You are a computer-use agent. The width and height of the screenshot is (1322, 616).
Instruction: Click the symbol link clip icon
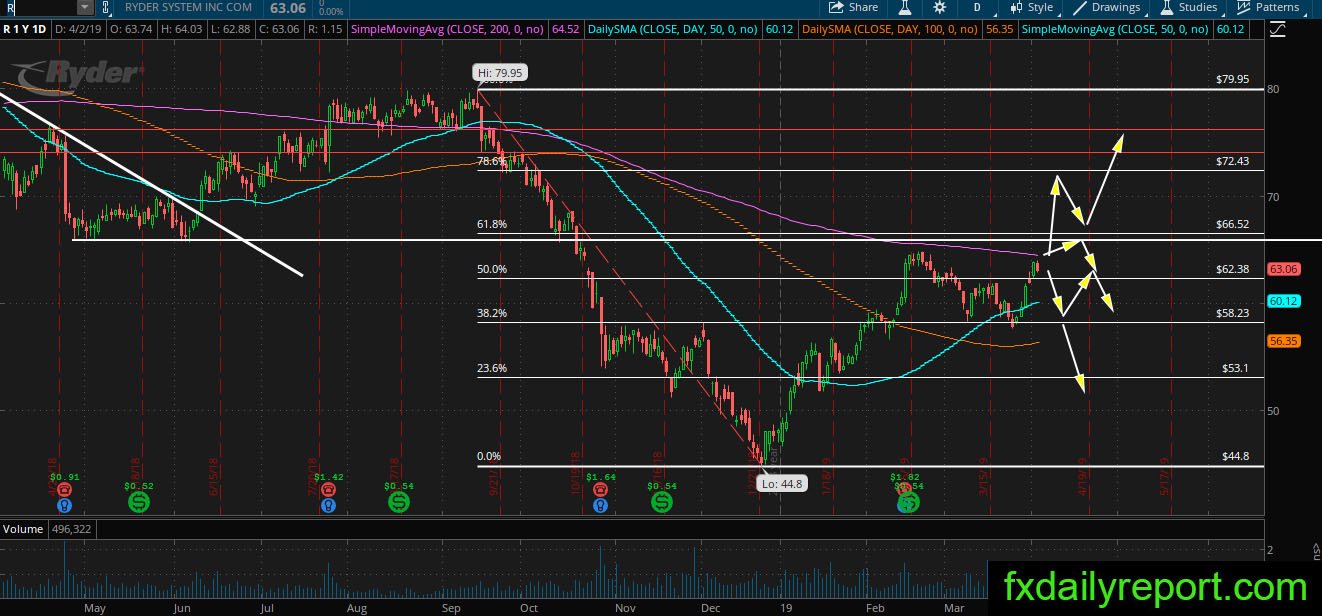(x=106, y=7)
